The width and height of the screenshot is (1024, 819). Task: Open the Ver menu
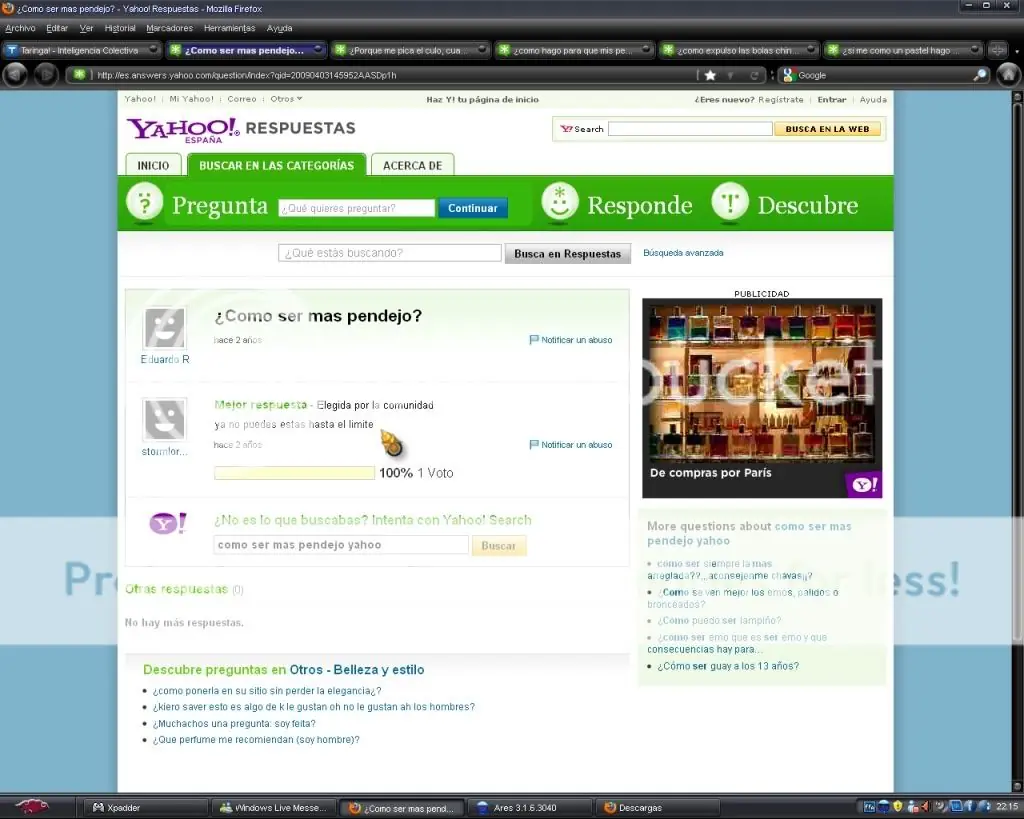(x=86, y=28)
